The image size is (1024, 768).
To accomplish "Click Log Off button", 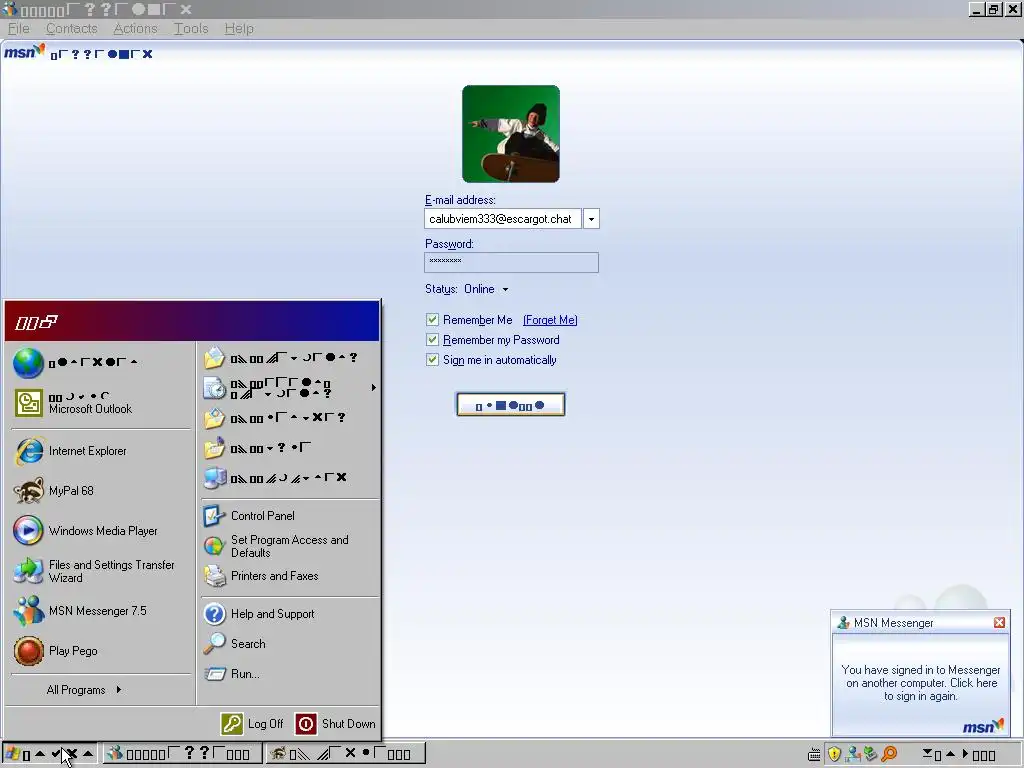I will point(253,724).
